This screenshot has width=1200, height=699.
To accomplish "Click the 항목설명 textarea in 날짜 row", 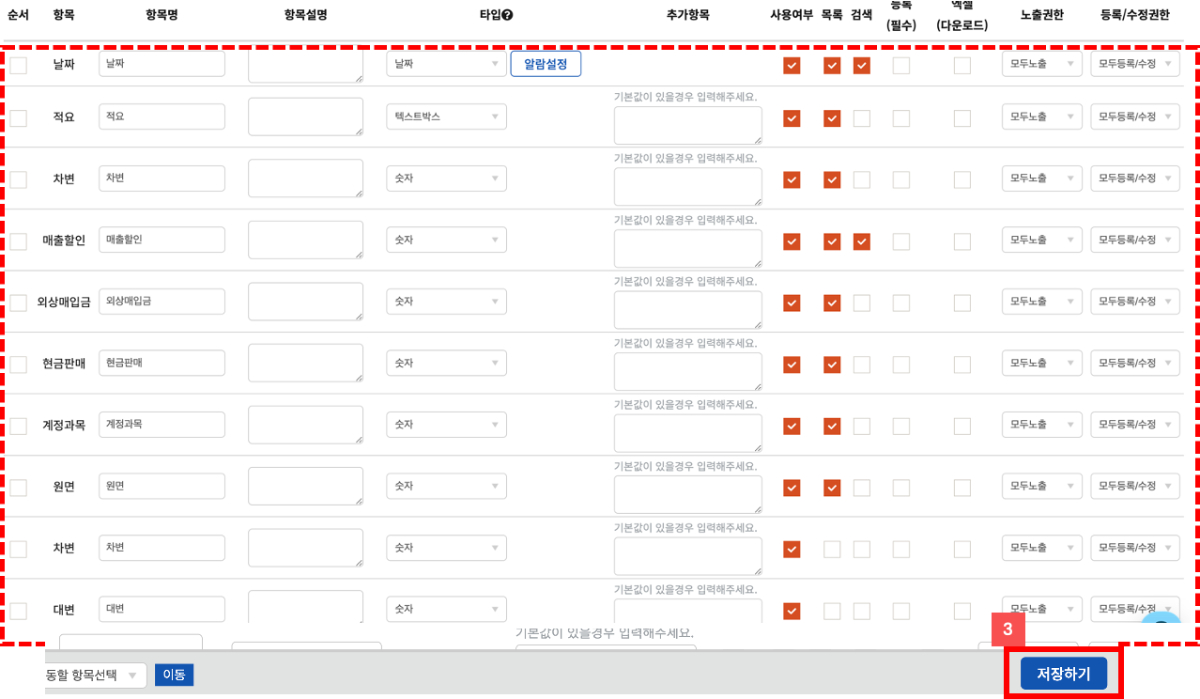I will pyautogui.click(x=306, y=64).
